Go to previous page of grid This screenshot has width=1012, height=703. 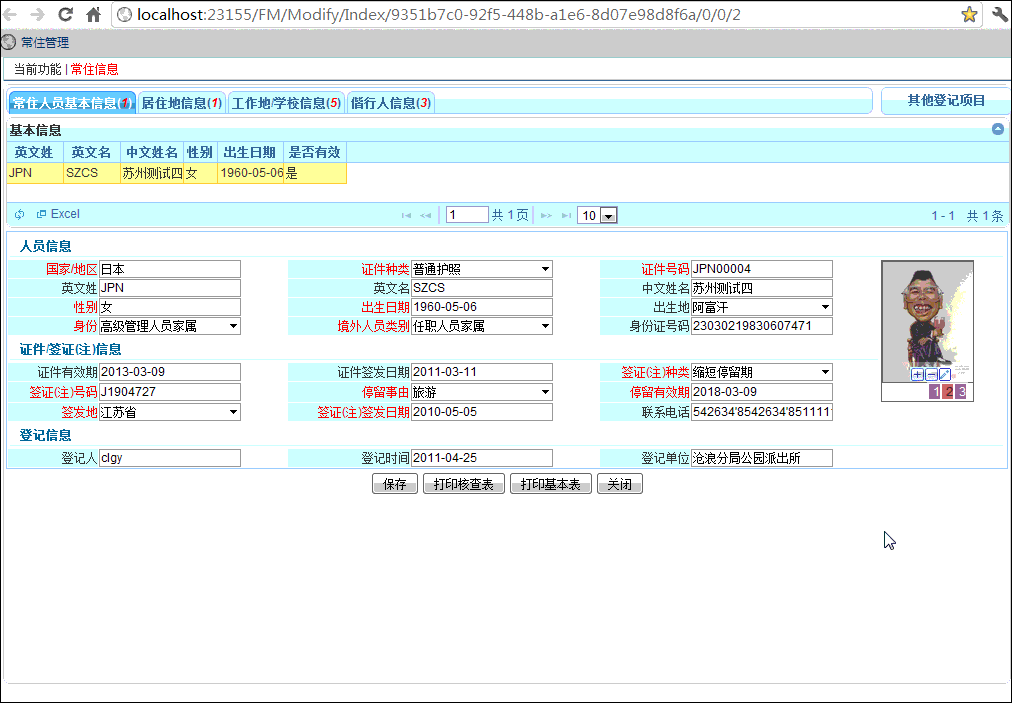point(425,215)
